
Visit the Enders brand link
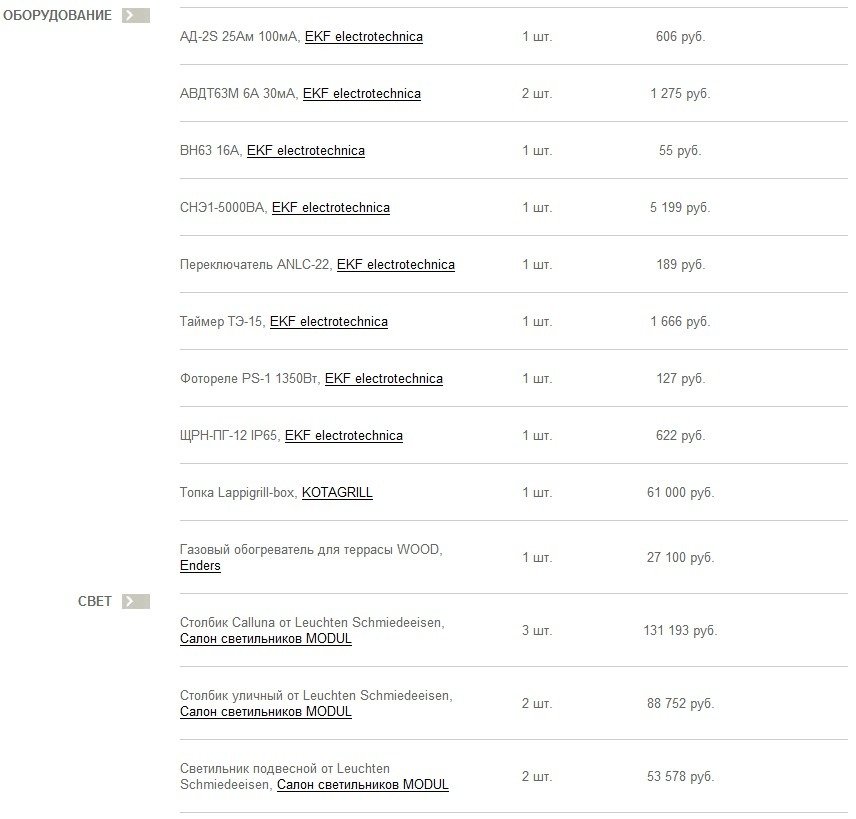[200, 566]
